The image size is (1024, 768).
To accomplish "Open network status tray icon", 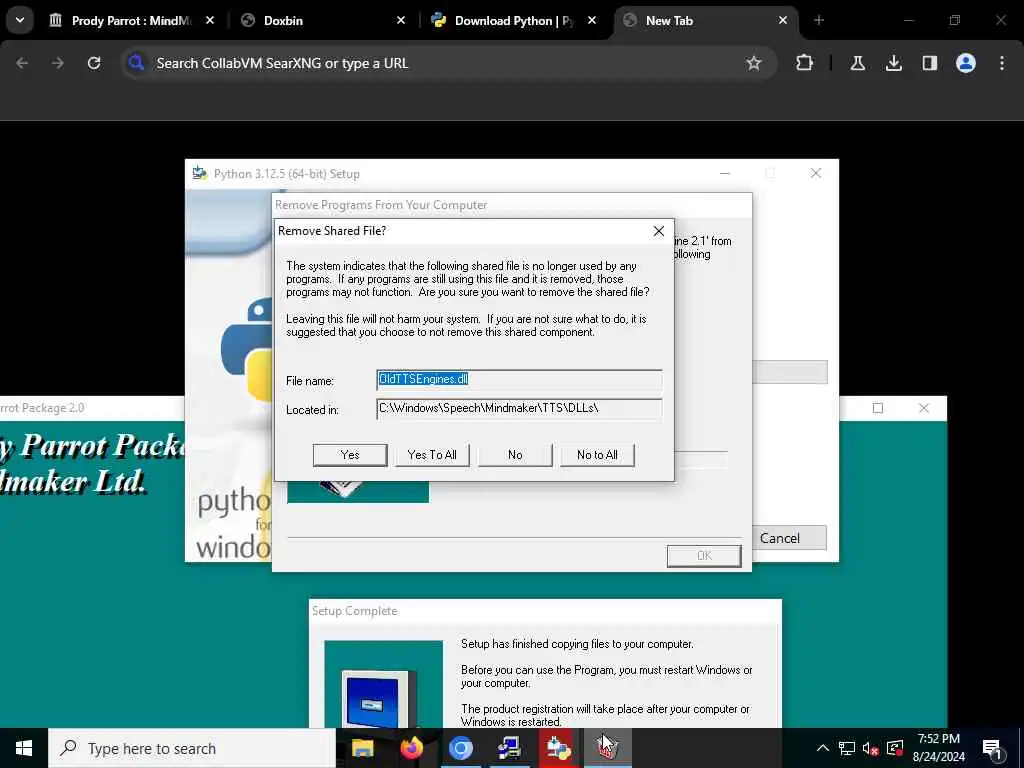I will pyautogui.click(x=847, y=748).
